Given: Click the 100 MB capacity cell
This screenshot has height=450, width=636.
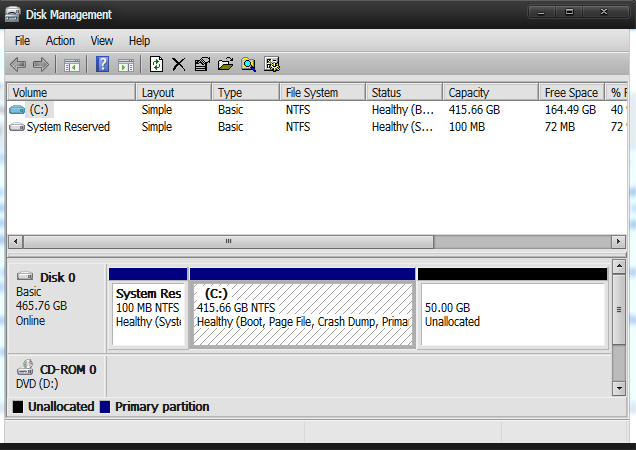Looking at the screenshot, I should coord(467,127).
